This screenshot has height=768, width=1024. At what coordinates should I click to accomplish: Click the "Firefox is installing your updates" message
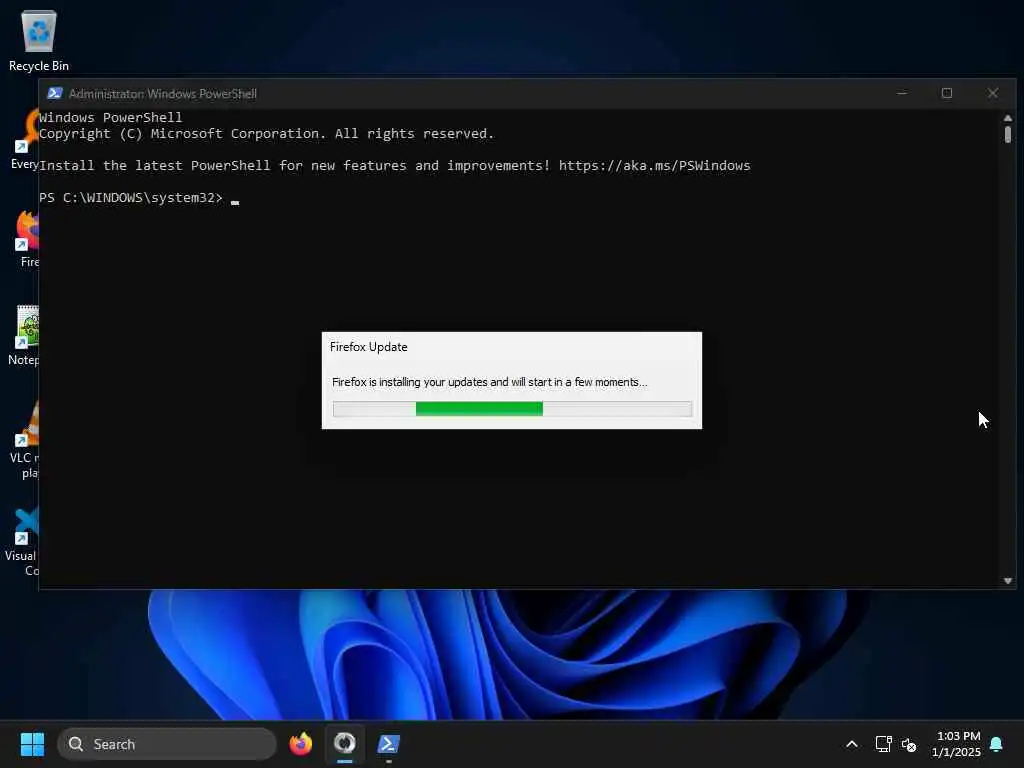(489, 382)
